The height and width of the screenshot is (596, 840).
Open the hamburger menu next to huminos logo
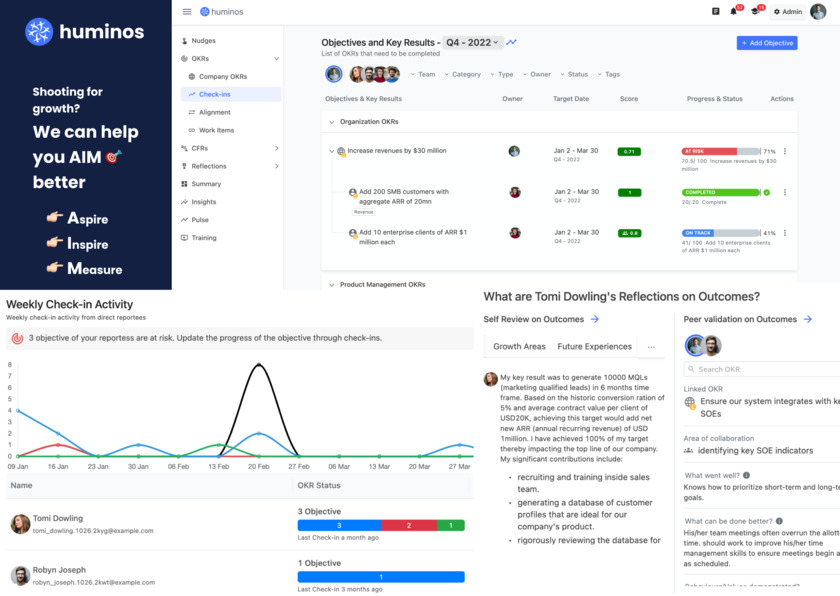click(x=187, y=12)
